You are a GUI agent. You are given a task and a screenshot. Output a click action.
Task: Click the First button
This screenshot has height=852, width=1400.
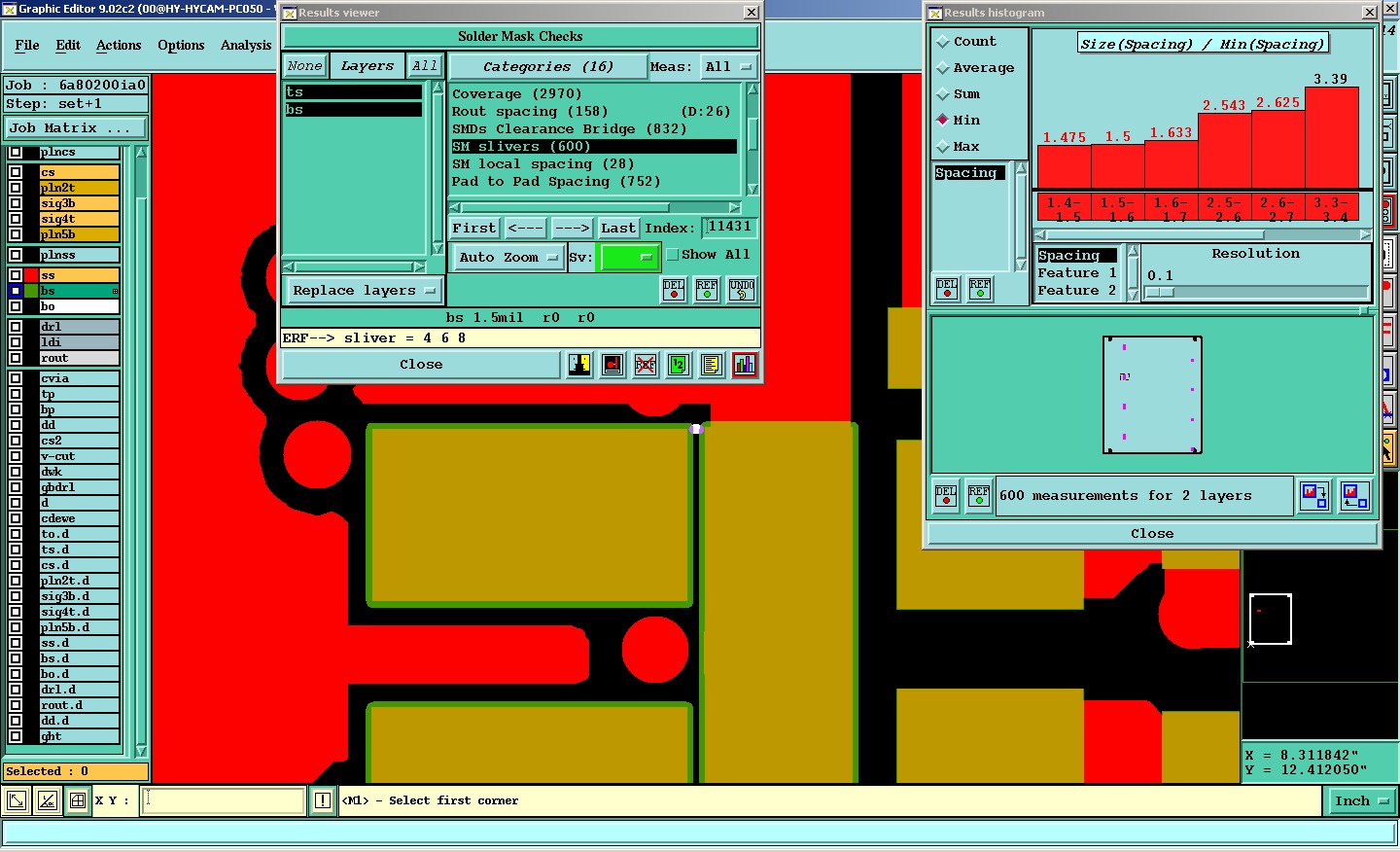pyautogui.click(x=473, y=228)
